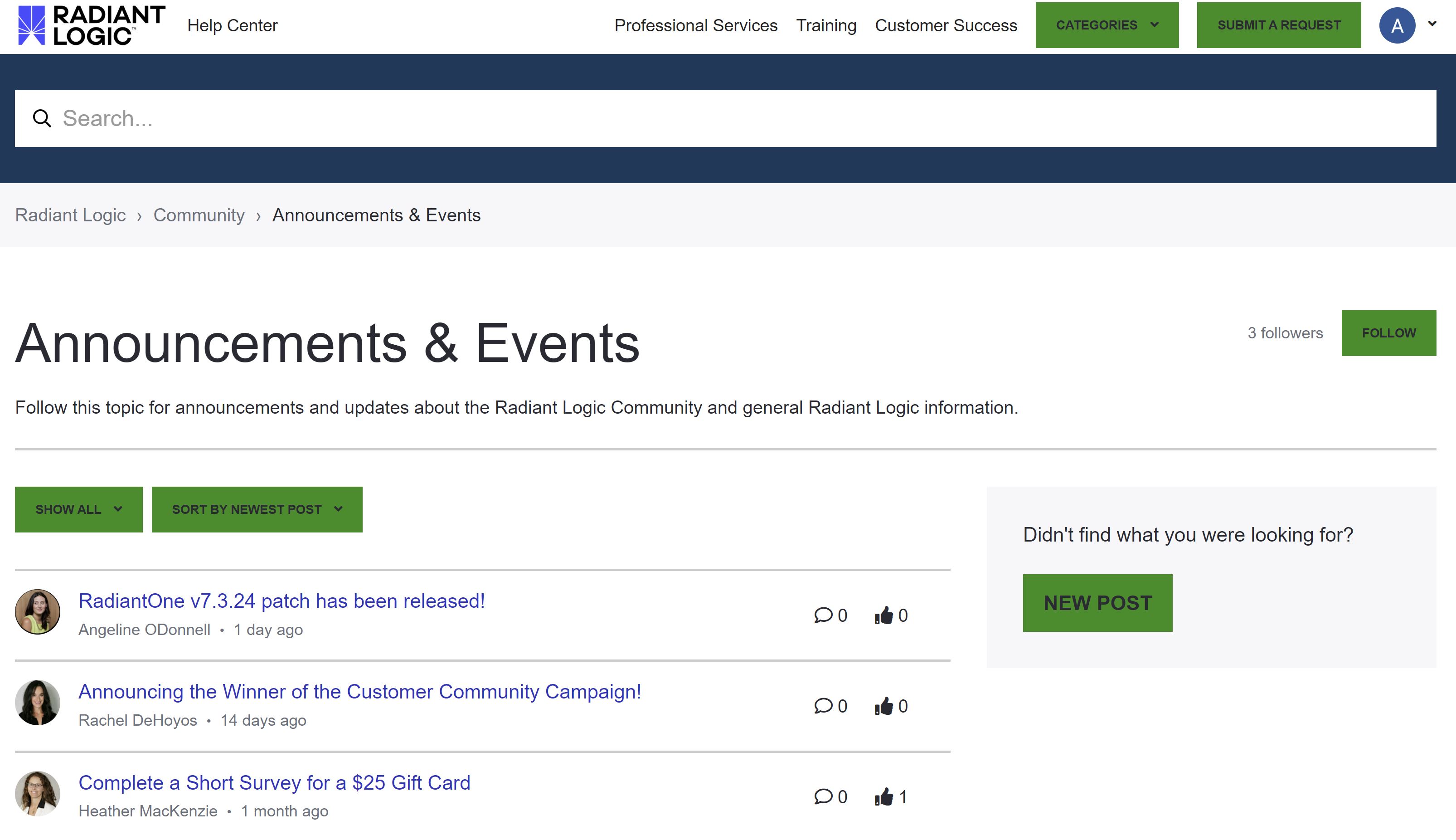This screenshot has width=1456, height=840.
Task: Expand the profile chevron arrow
Action: click(1432, 24)
